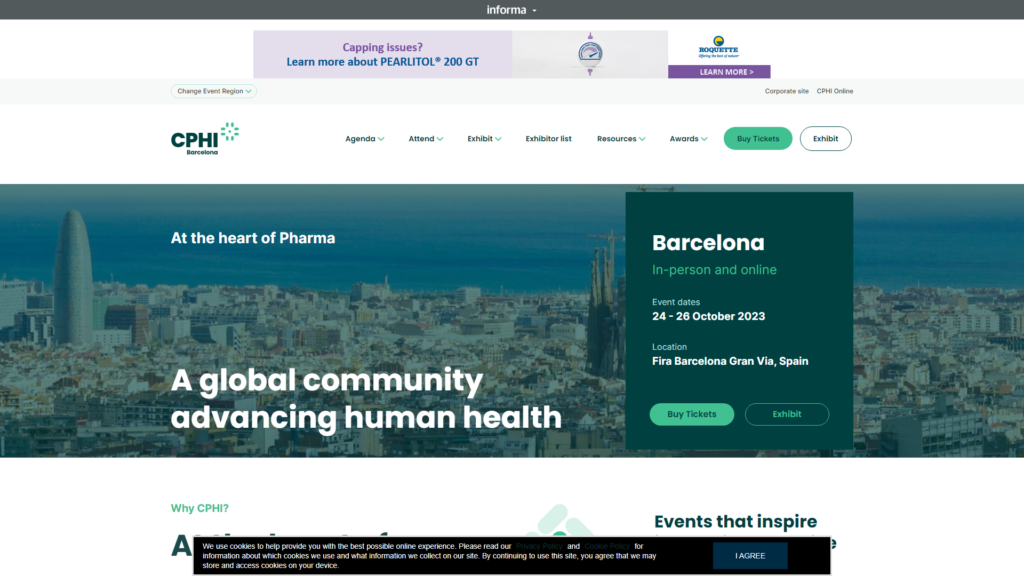Screen dimensions: 1024x576
Task: Click 'Fira Barcelona Gran Via, Spain' location
Action: tap(730, 361)
